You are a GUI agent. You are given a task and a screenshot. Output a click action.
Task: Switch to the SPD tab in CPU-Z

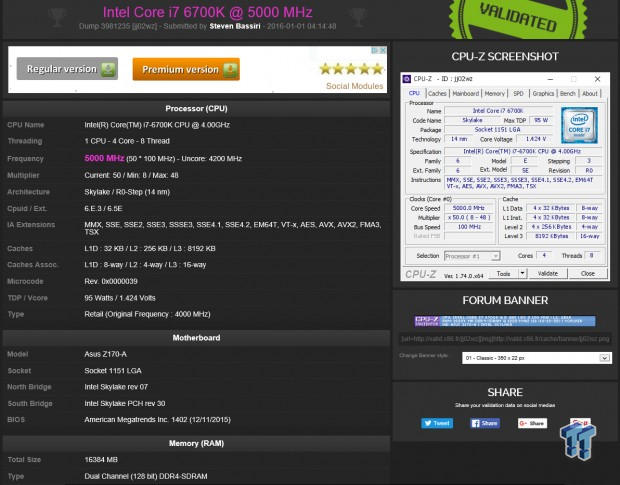pyautogui.click(x=518, y=94)
